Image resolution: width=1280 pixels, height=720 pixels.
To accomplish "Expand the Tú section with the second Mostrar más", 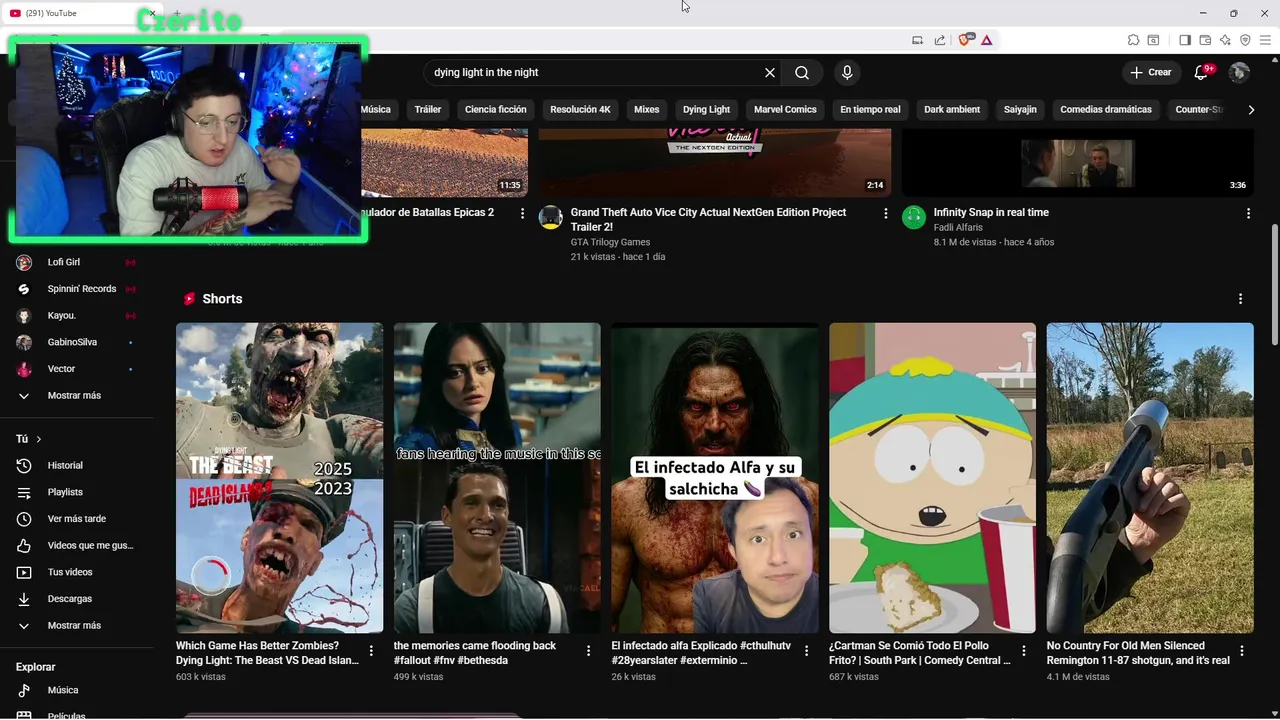I will [76, 626].
